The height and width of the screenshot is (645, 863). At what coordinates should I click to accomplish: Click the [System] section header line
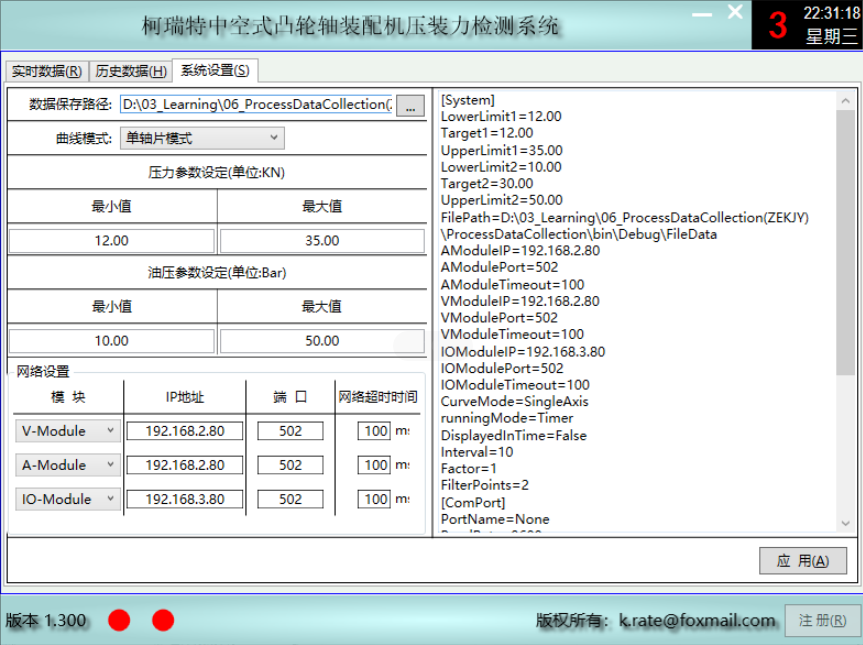click(x=468, y=100)
